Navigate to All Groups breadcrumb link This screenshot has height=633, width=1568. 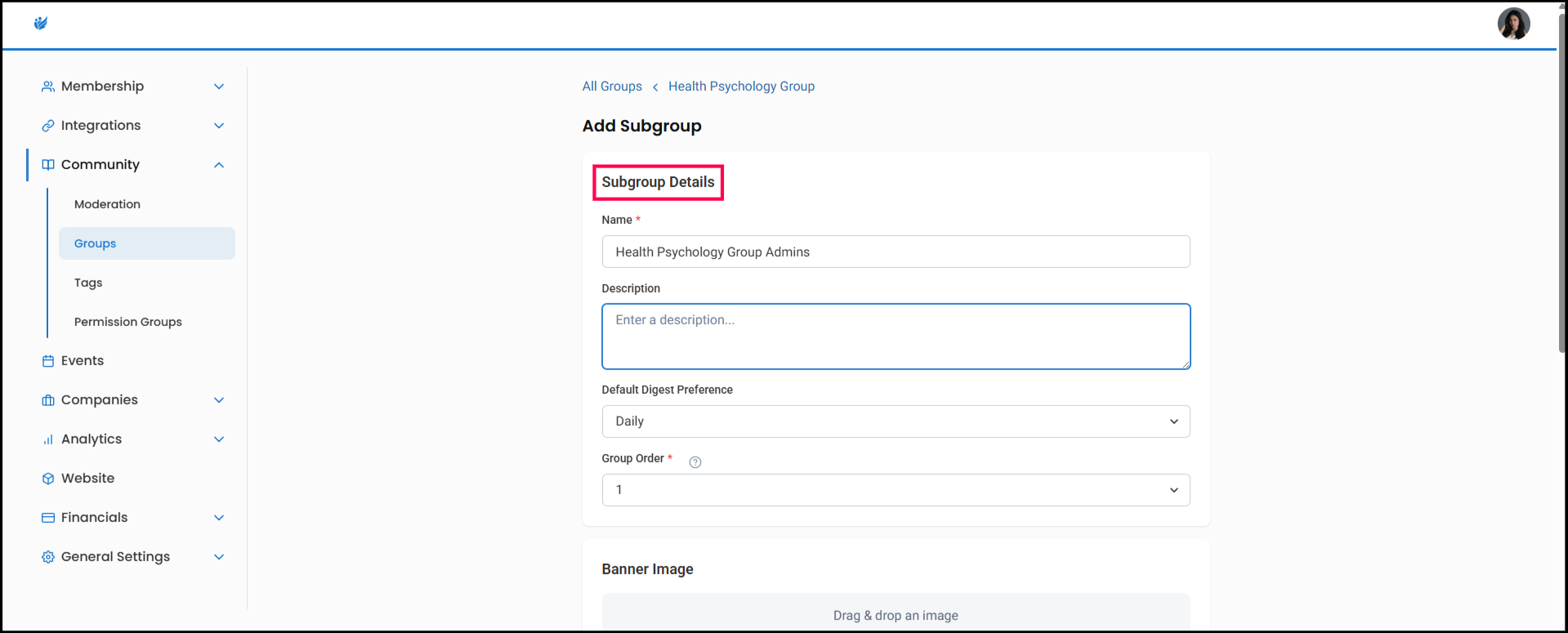(x=611, y=87)
